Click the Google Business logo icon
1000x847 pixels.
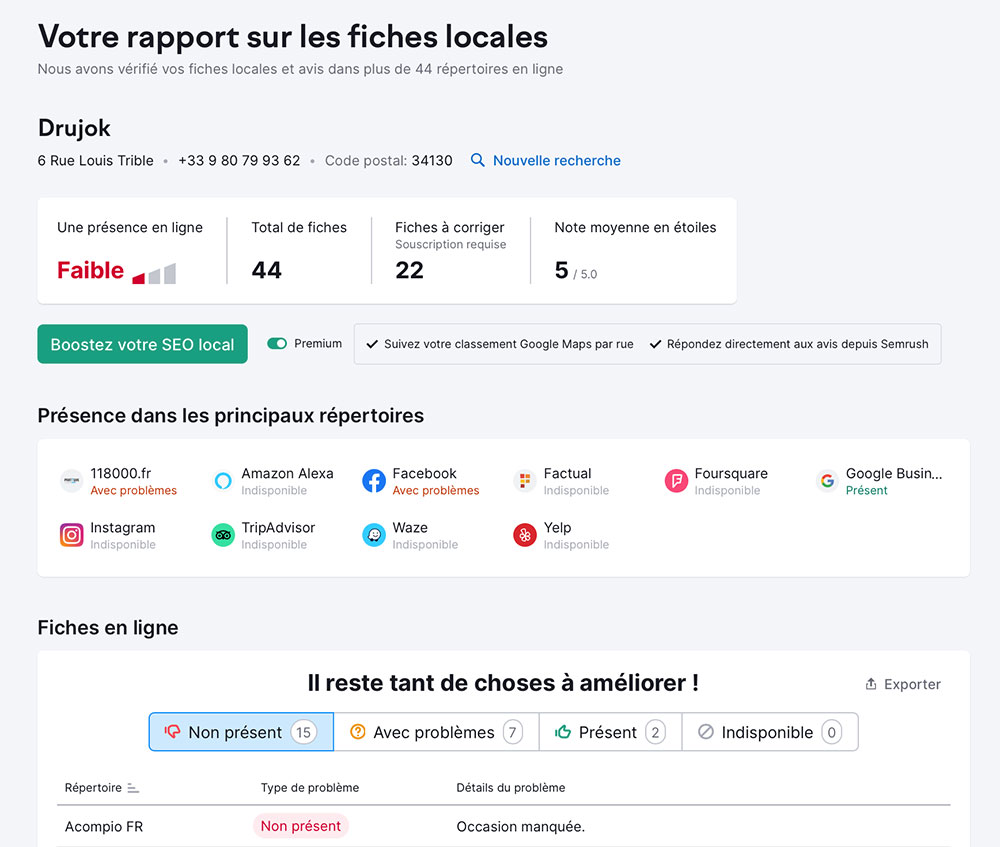827,481
